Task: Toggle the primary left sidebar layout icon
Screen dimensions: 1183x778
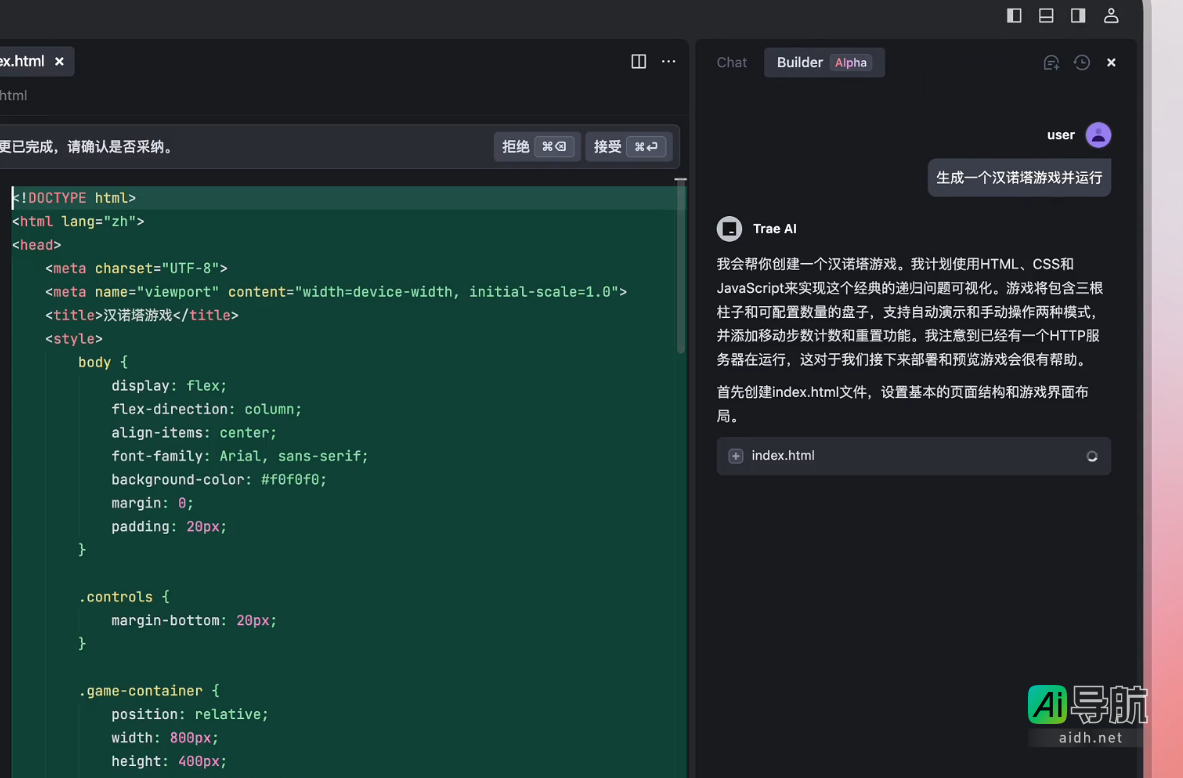Action: pyautogui.click(x=1014, y=15)
